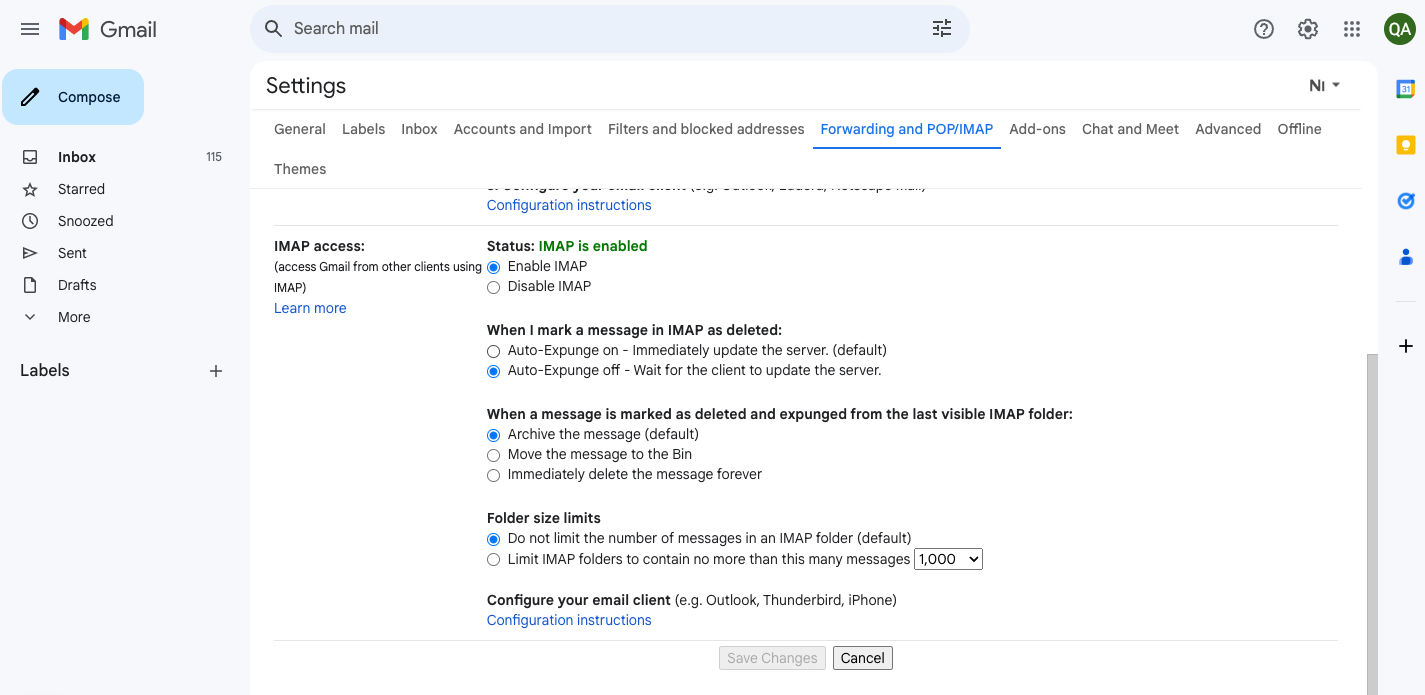The image size is (1425, 695).
Task: Open Google Keep in side panel
Action: [x=1405, y=145]
